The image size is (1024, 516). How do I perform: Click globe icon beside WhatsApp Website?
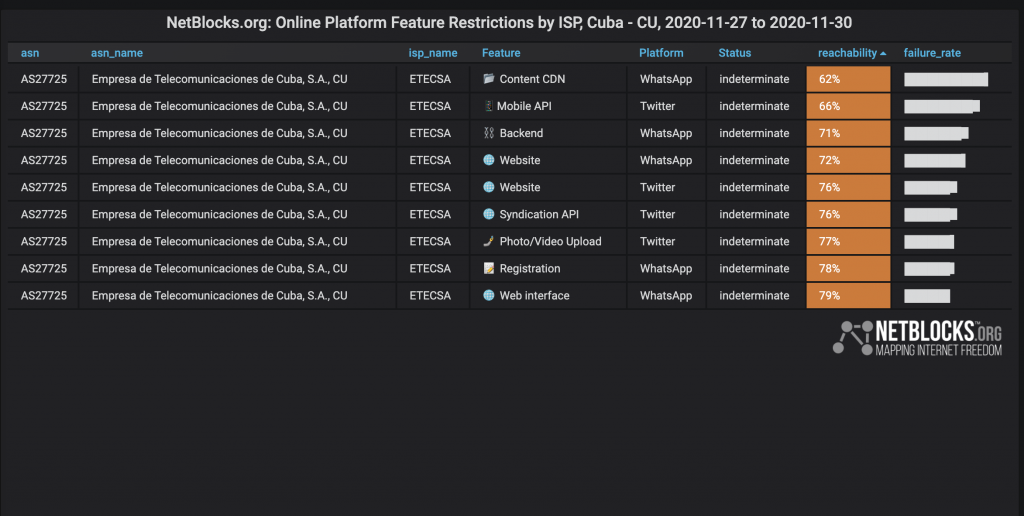click(x=488, y=160)
